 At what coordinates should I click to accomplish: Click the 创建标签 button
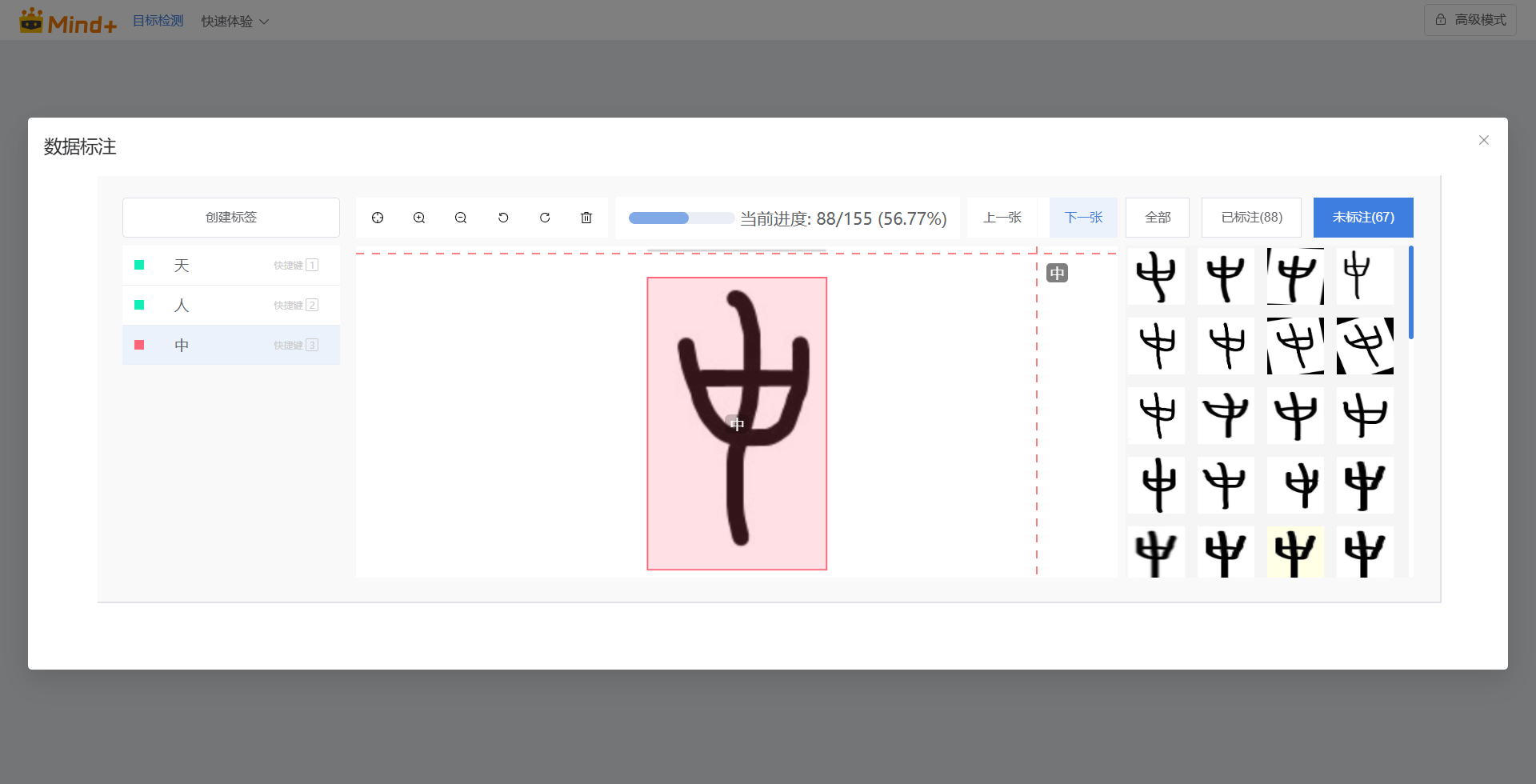click(231, 218)
